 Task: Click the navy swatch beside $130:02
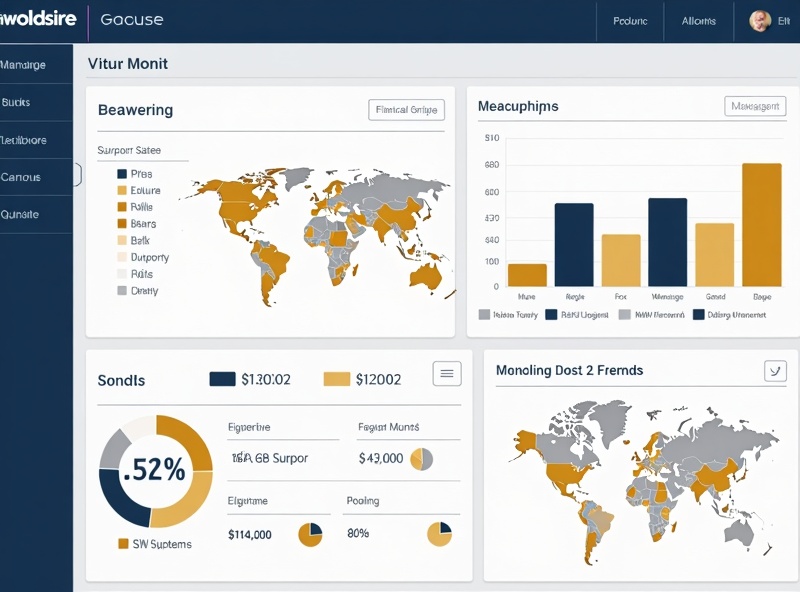222,379
